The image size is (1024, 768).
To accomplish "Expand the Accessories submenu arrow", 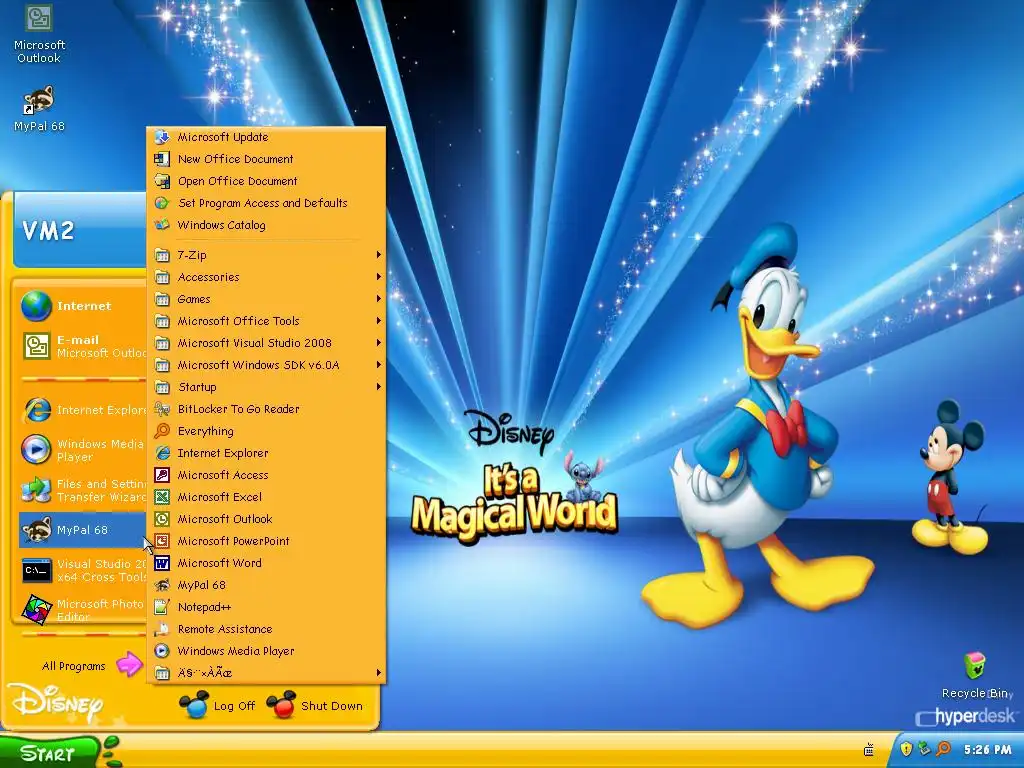I will coord(378,277).
